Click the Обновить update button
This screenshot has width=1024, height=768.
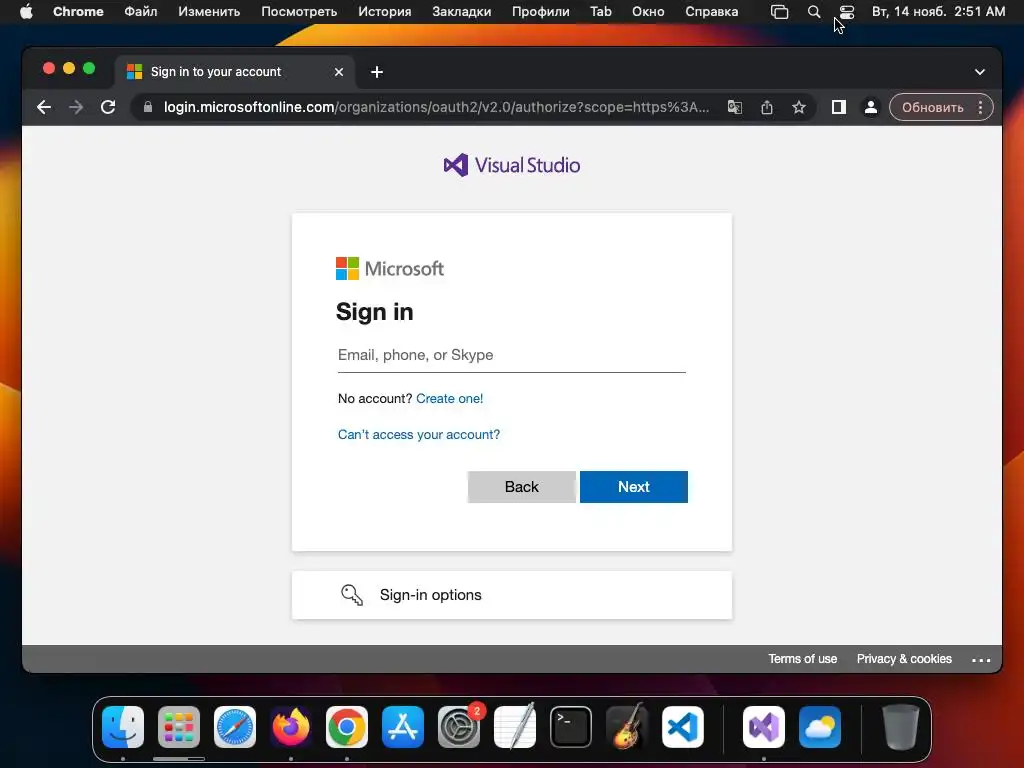[933, 107]
